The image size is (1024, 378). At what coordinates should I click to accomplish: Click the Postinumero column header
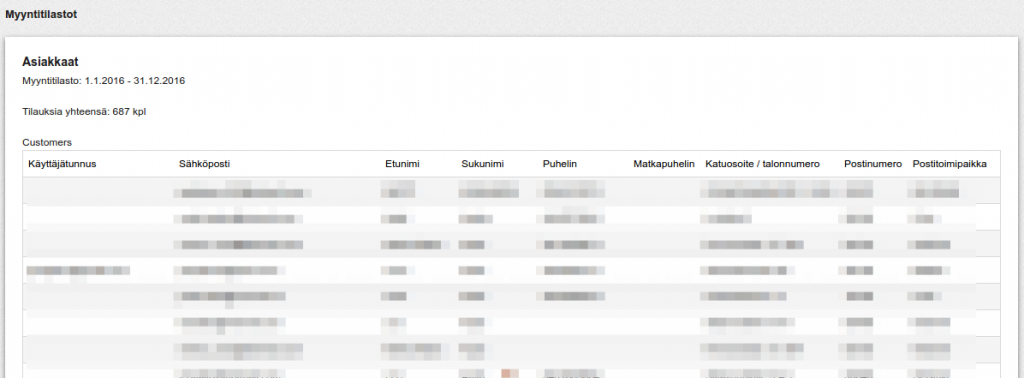coord(873,164)
